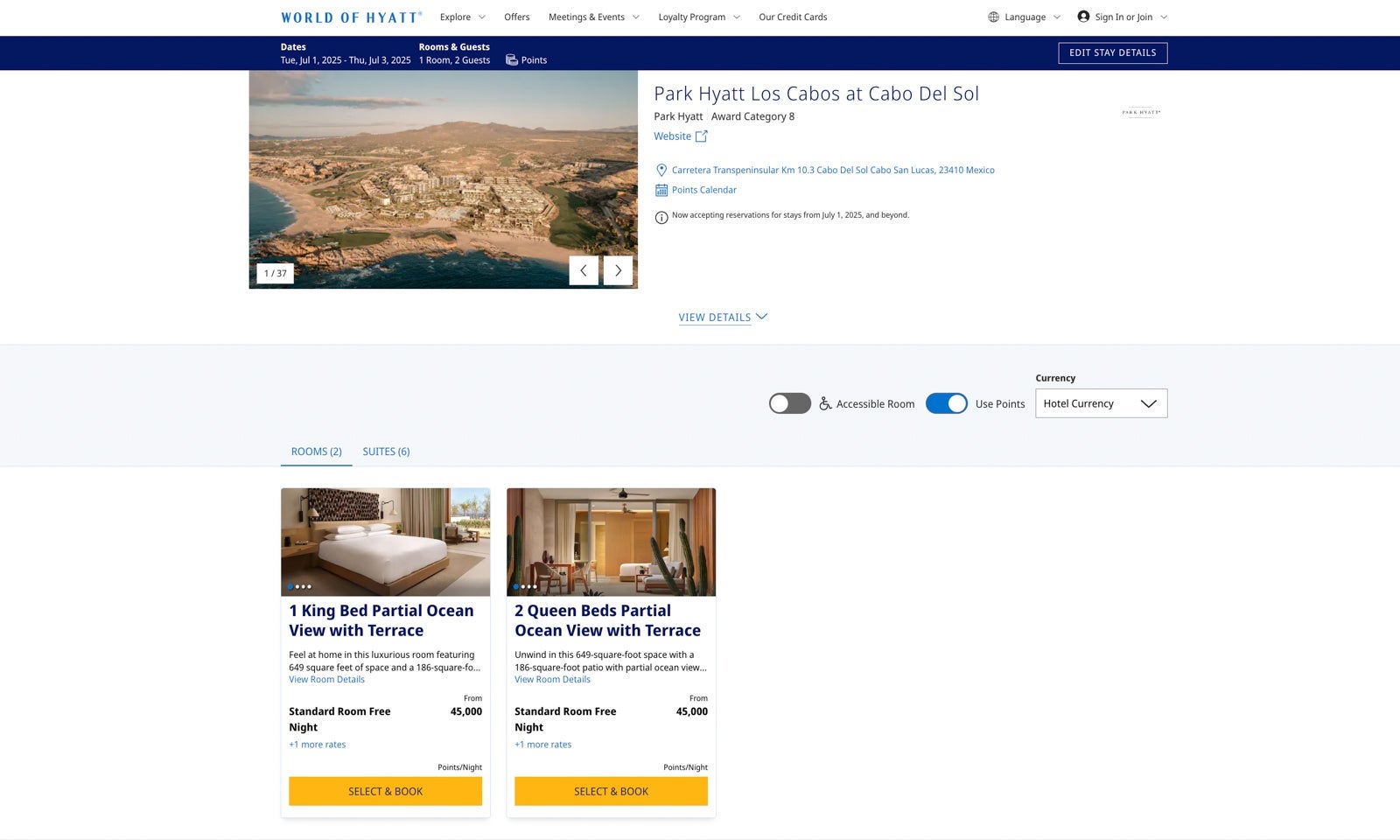Click the World of Hyatt logo
Viewport: 1400px width, 840px height.
(x=352, y=17)
